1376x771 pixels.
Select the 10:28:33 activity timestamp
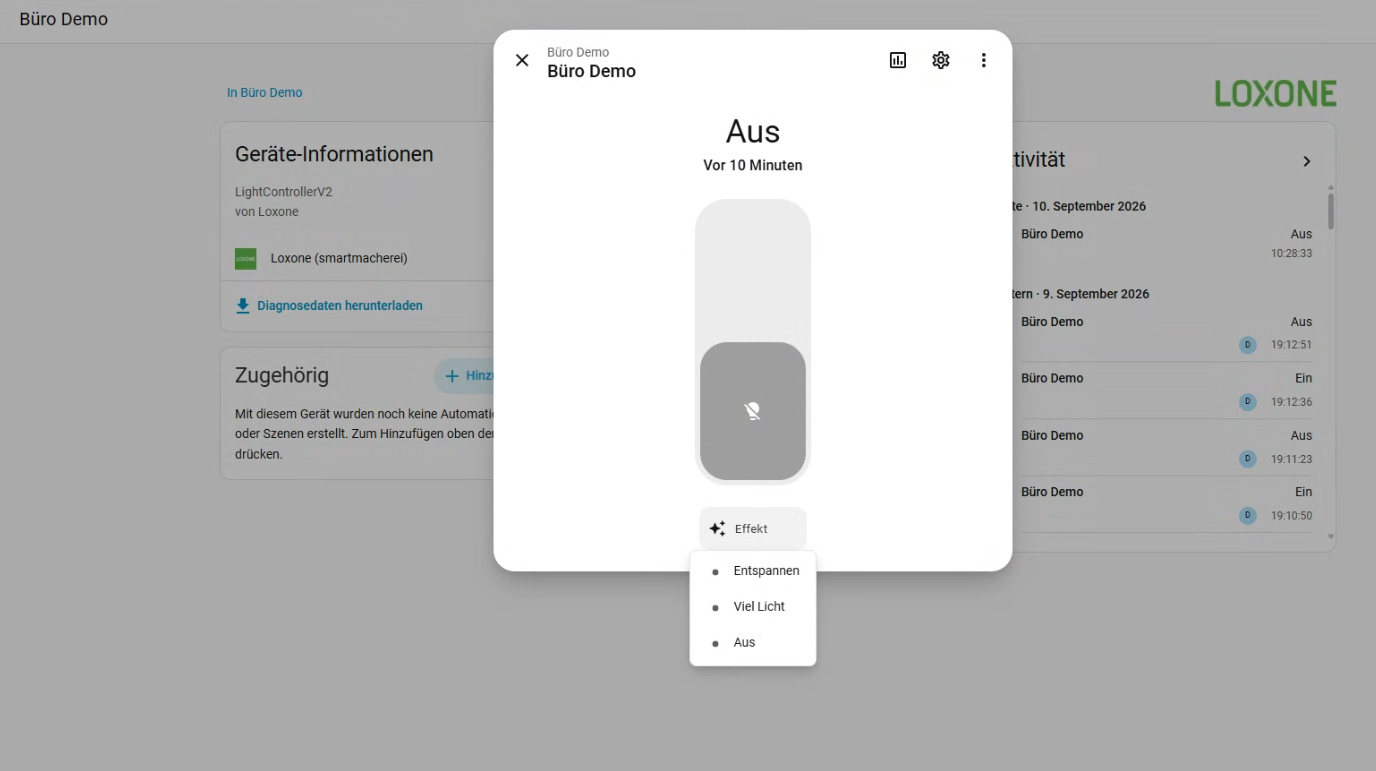[1291, 254]
